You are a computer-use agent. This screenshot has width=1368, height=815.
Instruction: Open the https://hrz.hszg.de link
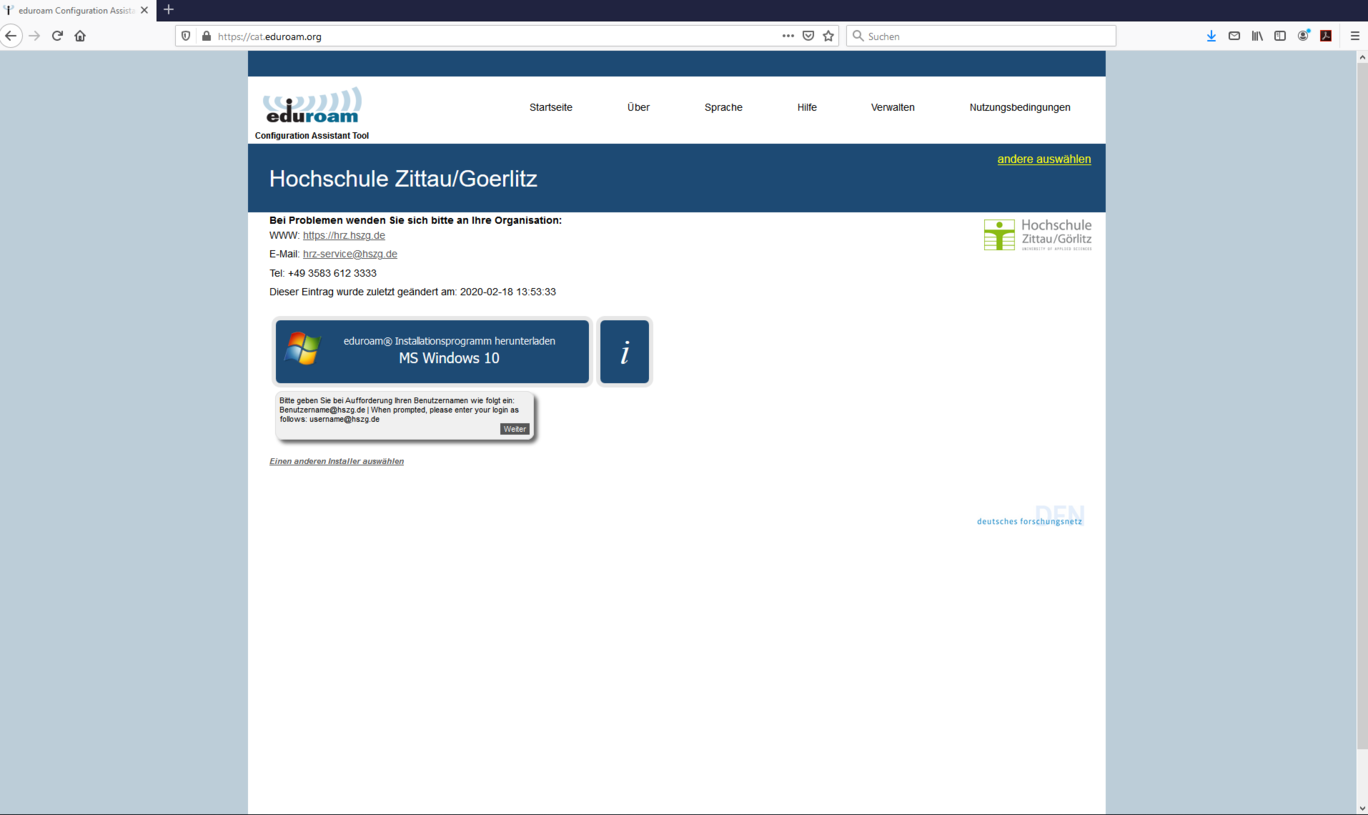pyautogui.click(x=344, y=236)
